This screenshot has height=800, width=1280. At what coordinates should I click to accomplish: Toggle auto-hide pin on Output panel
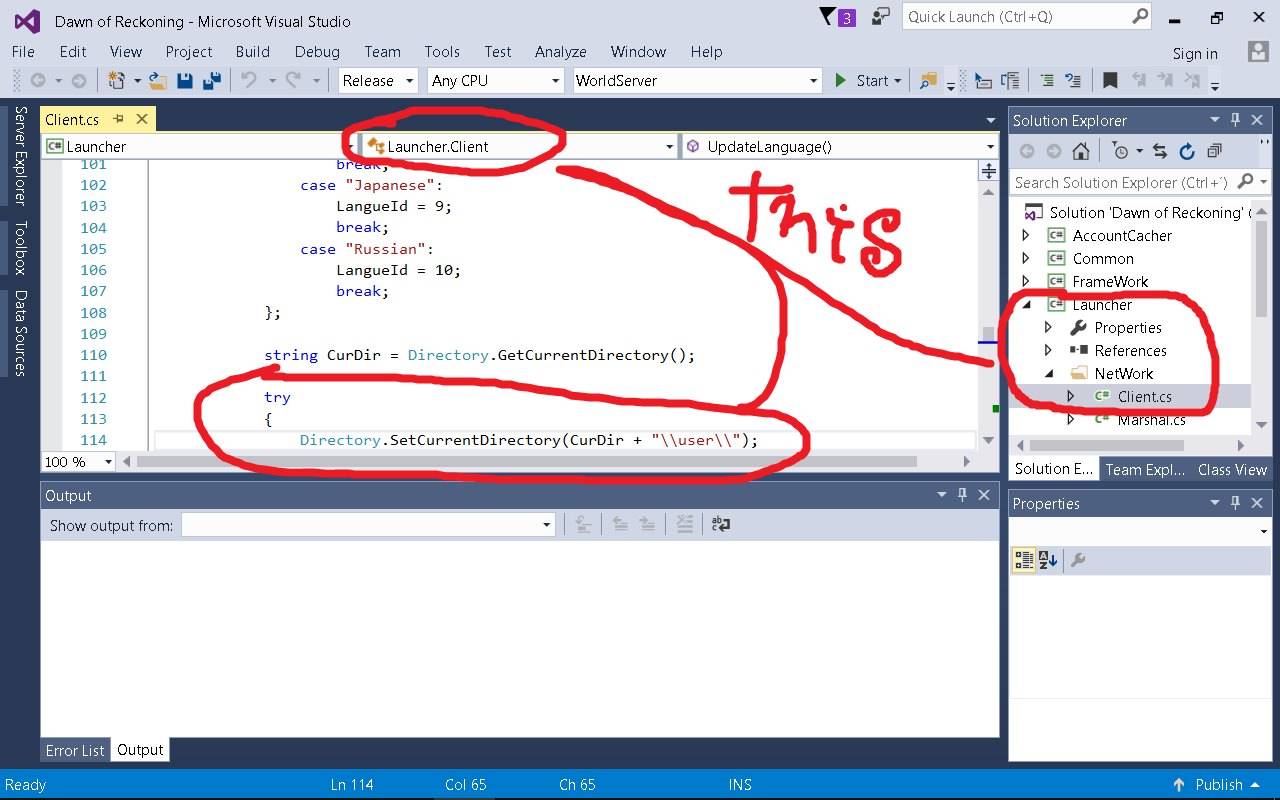pyautogui.click(x=962, y=495)
